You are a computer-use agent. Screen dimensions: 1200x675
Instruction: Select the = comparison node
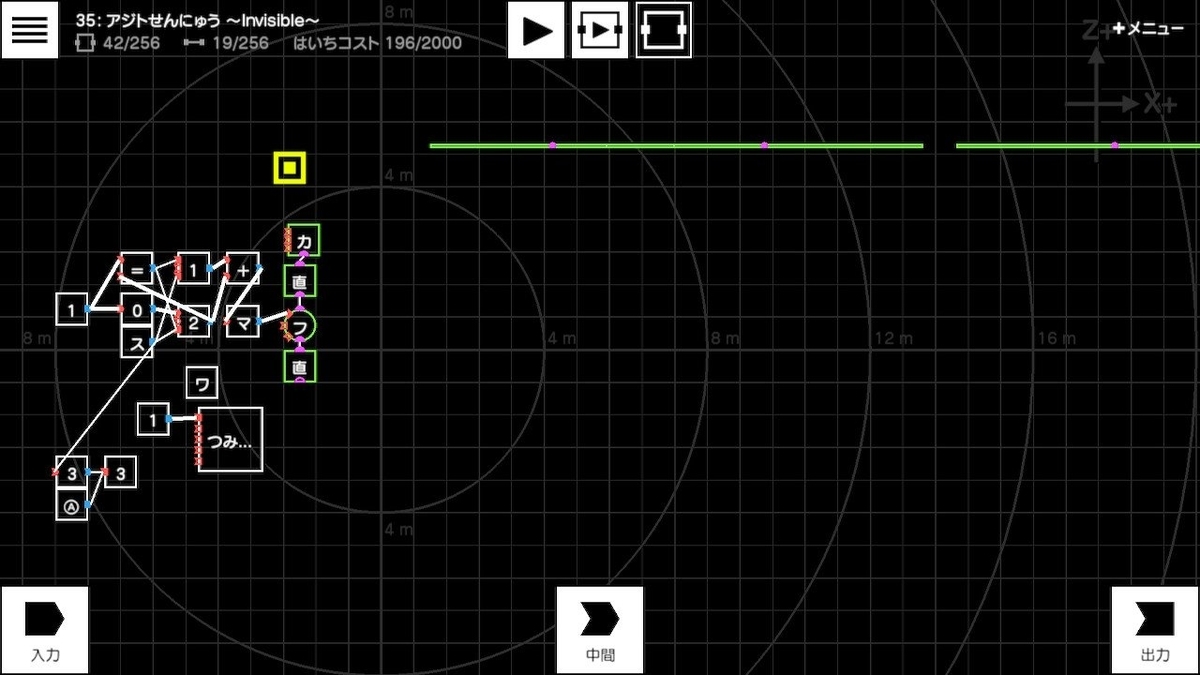(x=136, y=269)
